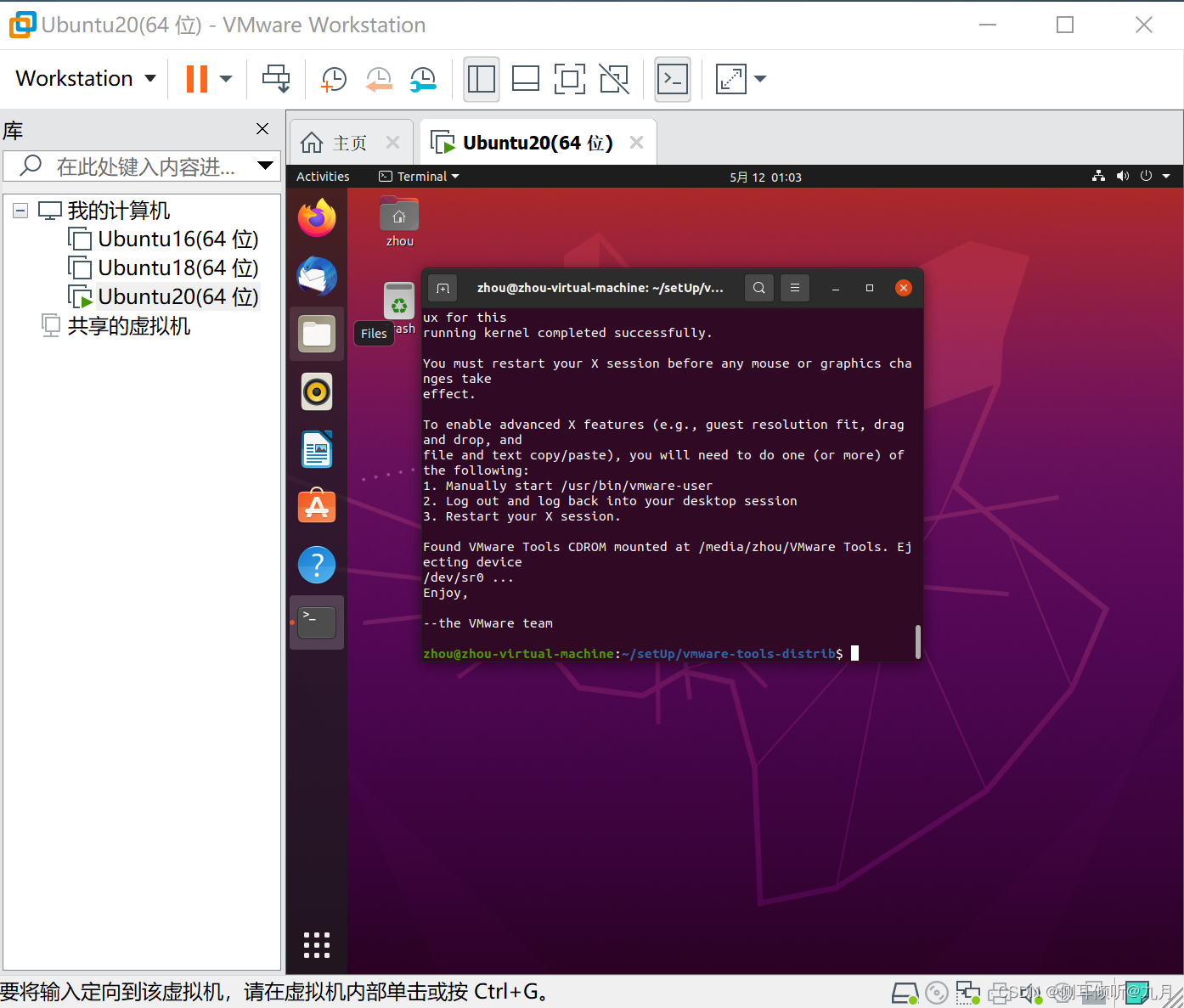Click the stretch guest display icon
Screen dimensions: 1184x1008
point(730,79)
